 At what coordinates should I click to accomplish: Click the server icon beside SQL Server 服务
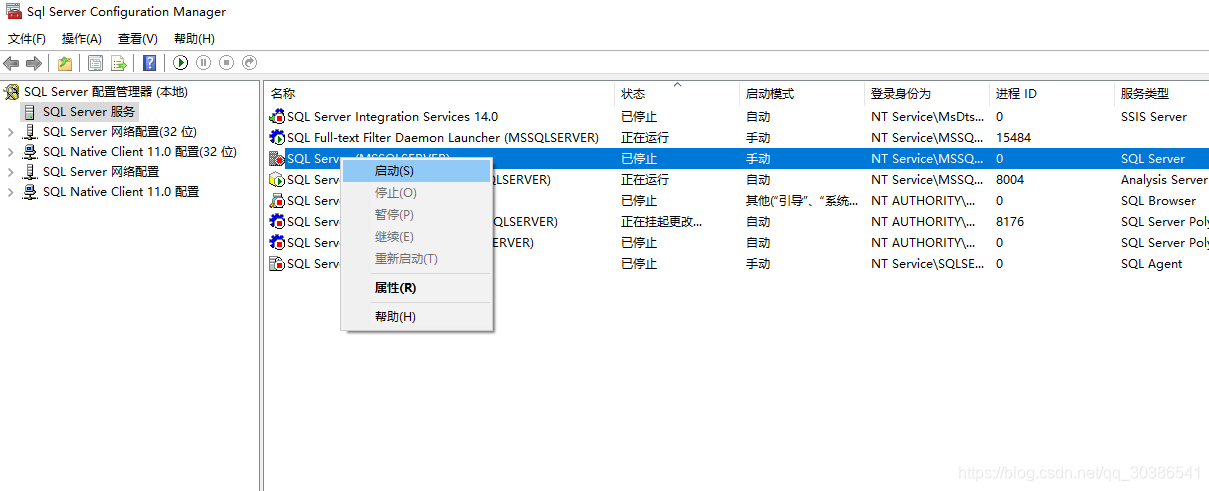point(30,112)
